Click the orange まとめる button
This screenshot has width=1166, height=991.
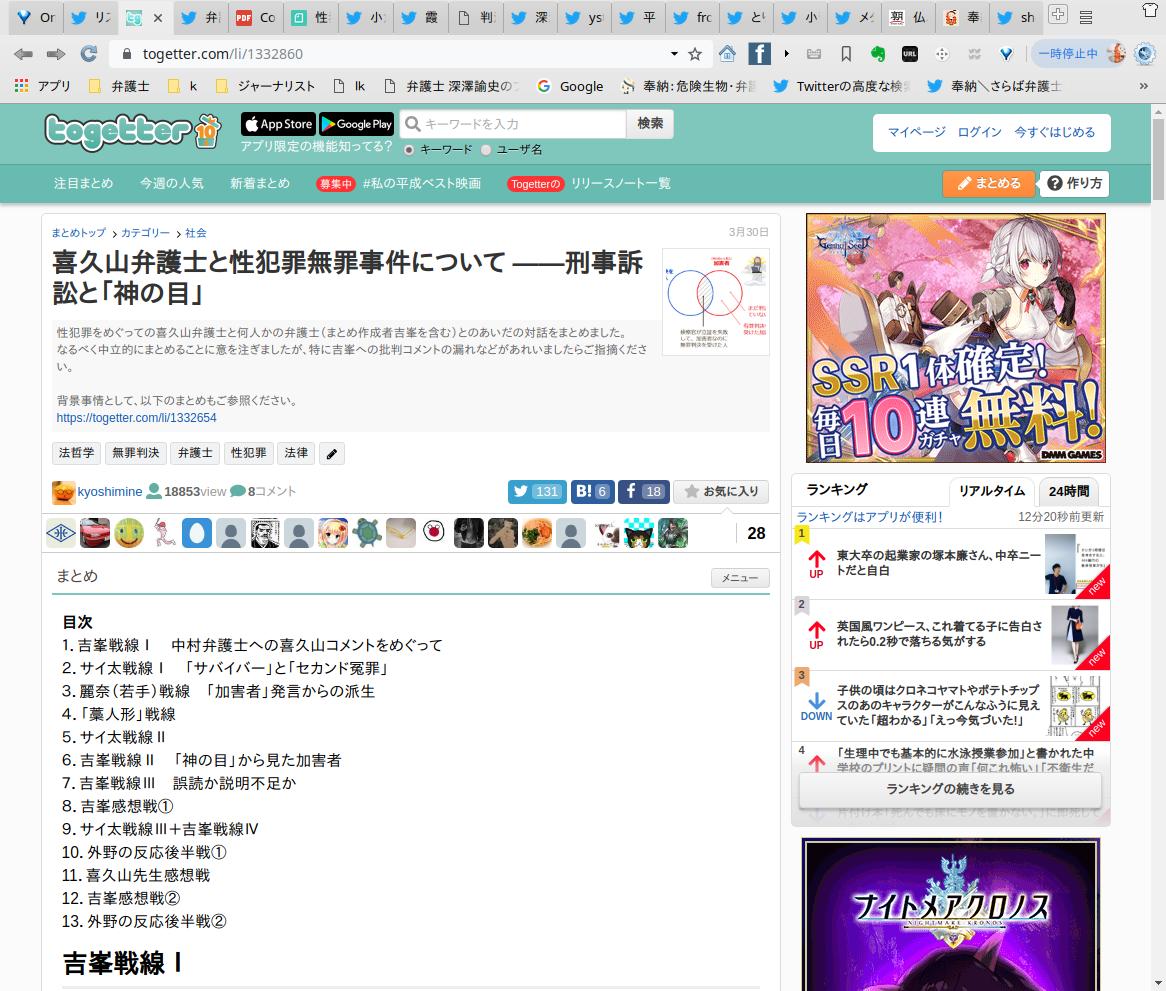[988, 184]
